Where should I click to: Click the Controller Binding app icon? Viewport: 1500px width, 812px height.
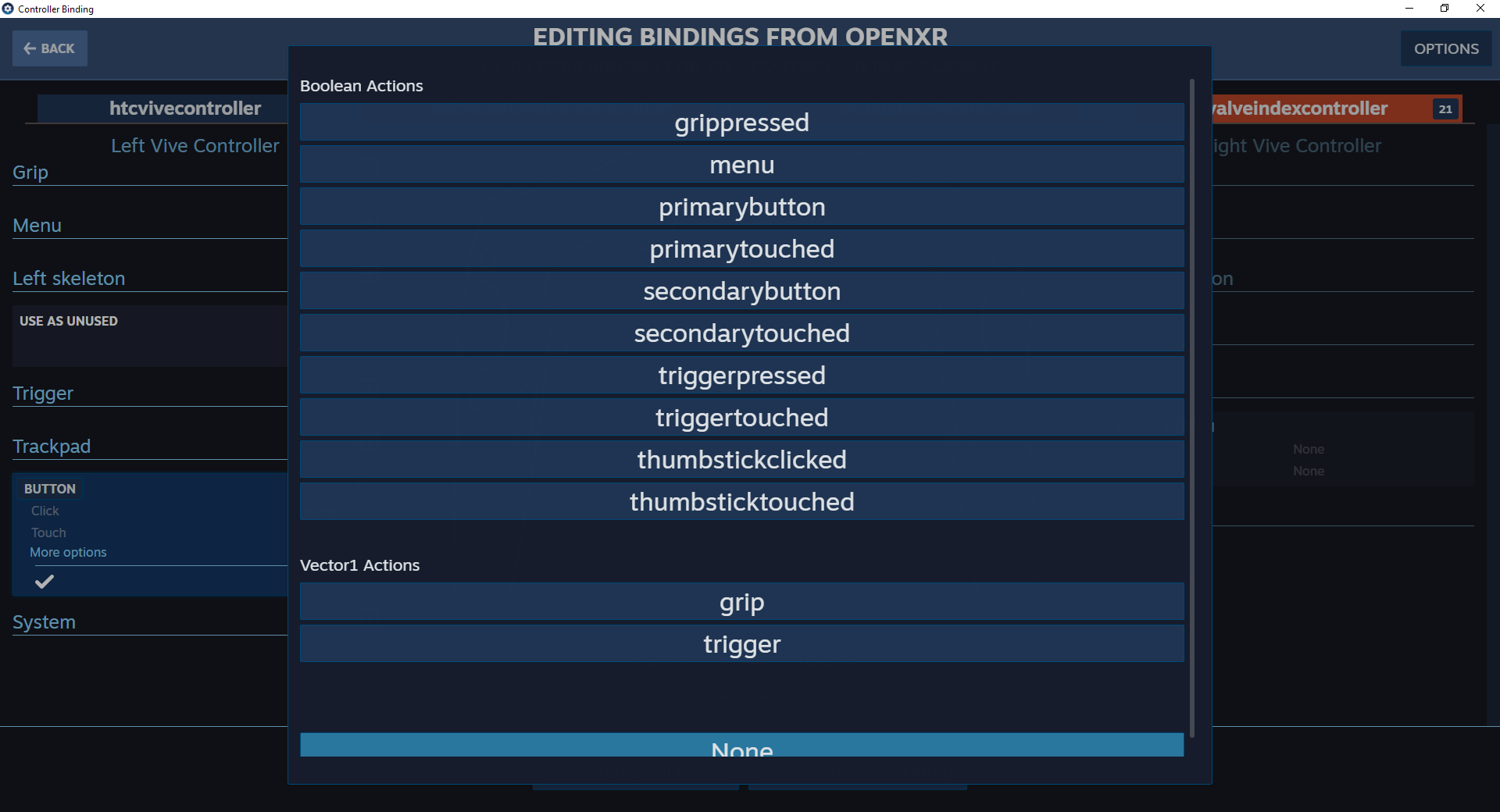(x=8, y=9)
